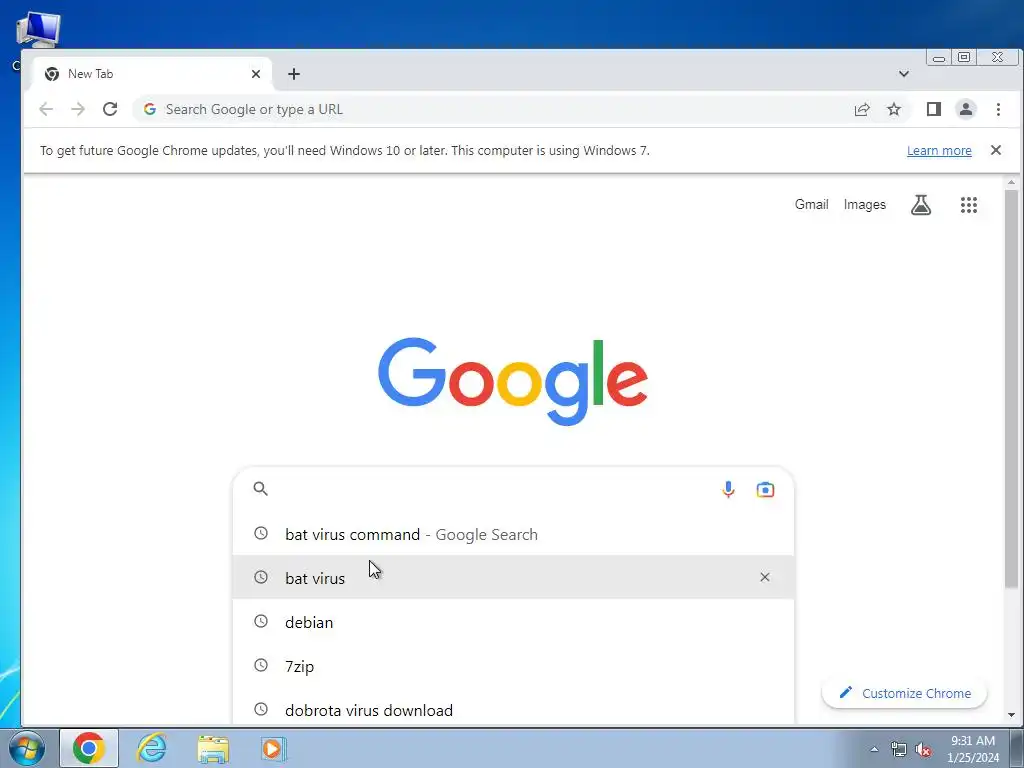Image resolution: width=1024 pixels, height=768 pixels.
Task: Click the magnifier icon in search box
Action: 261,488
